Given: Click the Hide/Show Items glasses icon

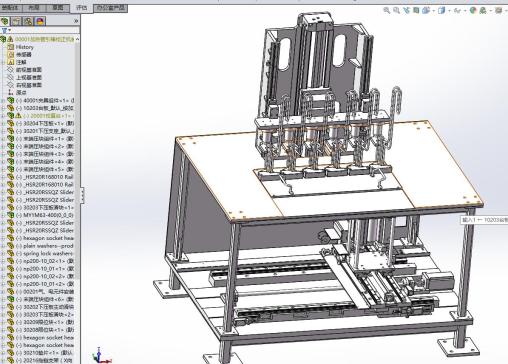Looking at the screenshot, I should [x=458, y=11].
